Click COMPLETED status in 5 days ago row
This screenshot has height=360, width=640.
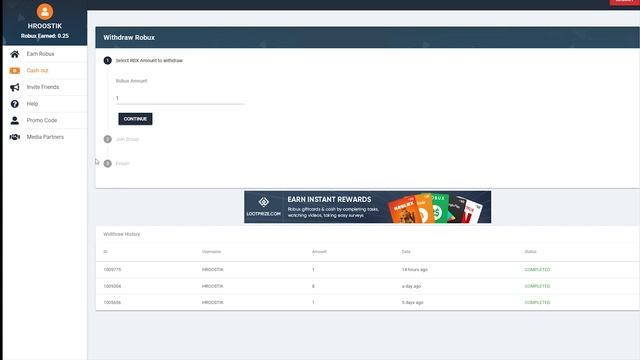click(537, 302)
